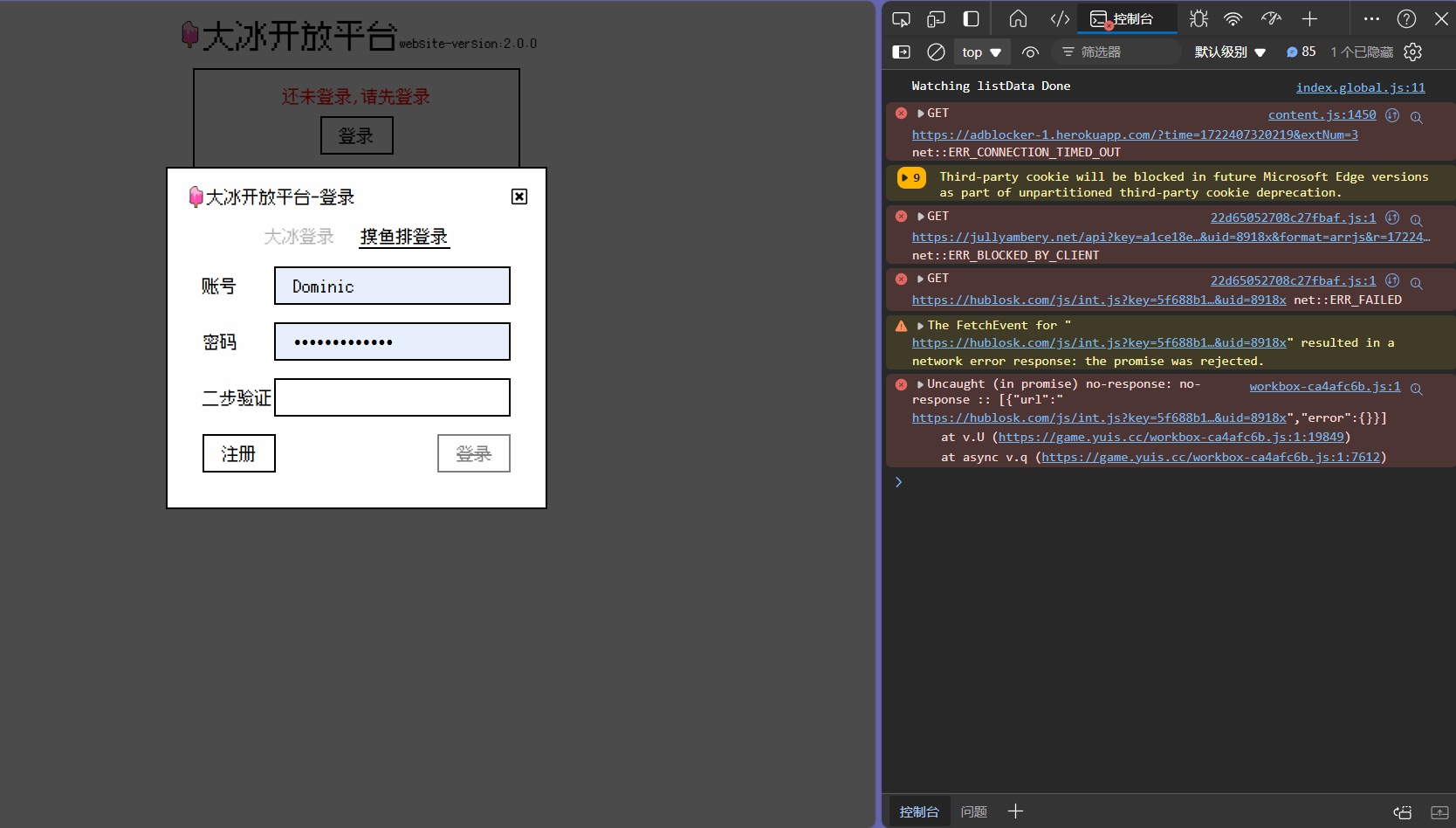Click the 密码 password field
1456x828 pixels.
coord(392,342)
